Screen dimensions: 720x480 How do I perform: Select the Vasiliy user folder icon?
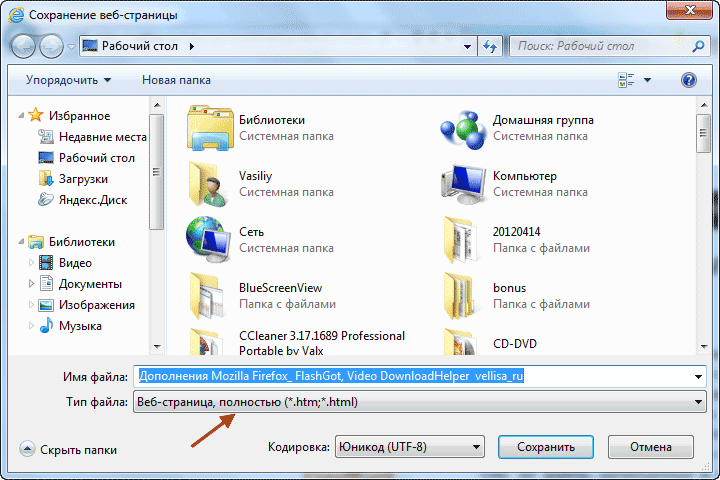coord(208,184)
